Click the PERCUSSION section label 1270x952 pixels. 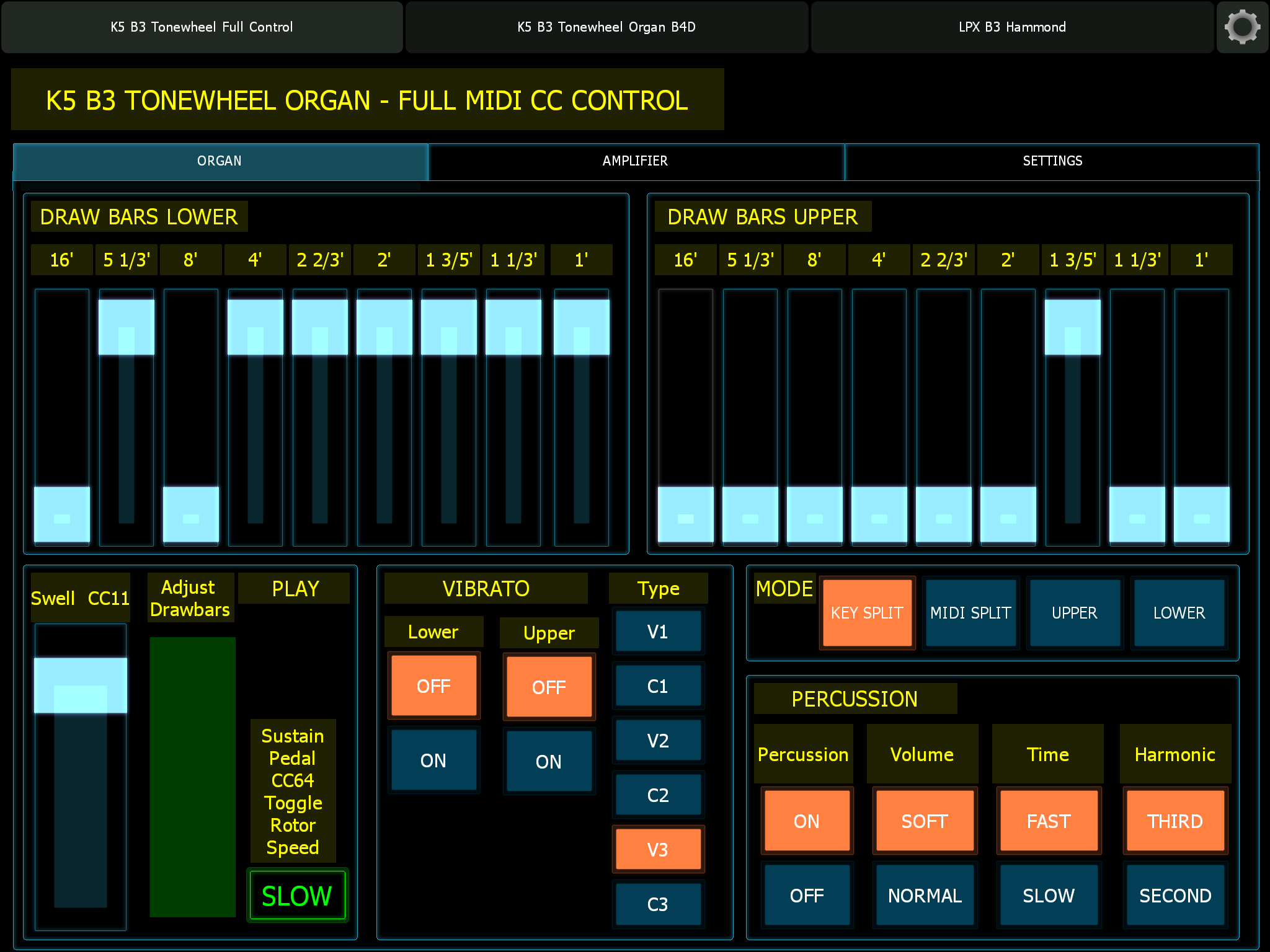[x=855, y=699]
